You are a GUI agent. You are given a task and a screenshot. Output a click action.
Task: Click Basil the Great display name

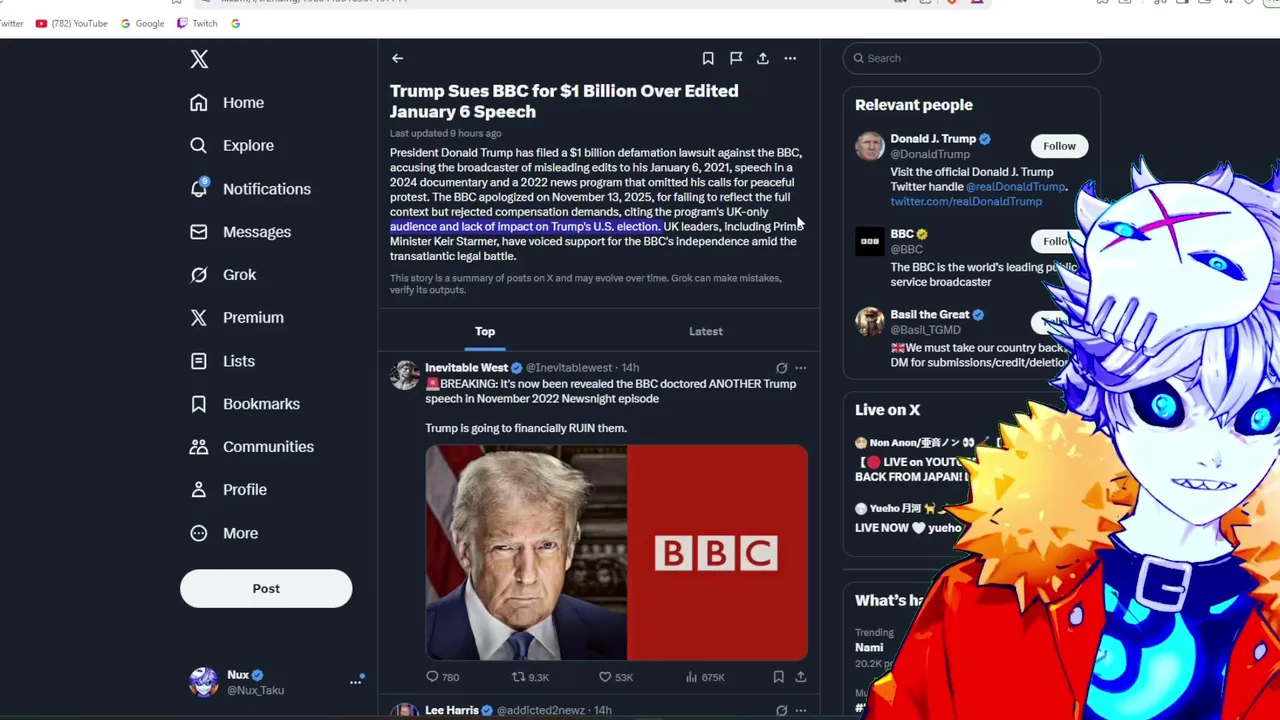[930, 315]
